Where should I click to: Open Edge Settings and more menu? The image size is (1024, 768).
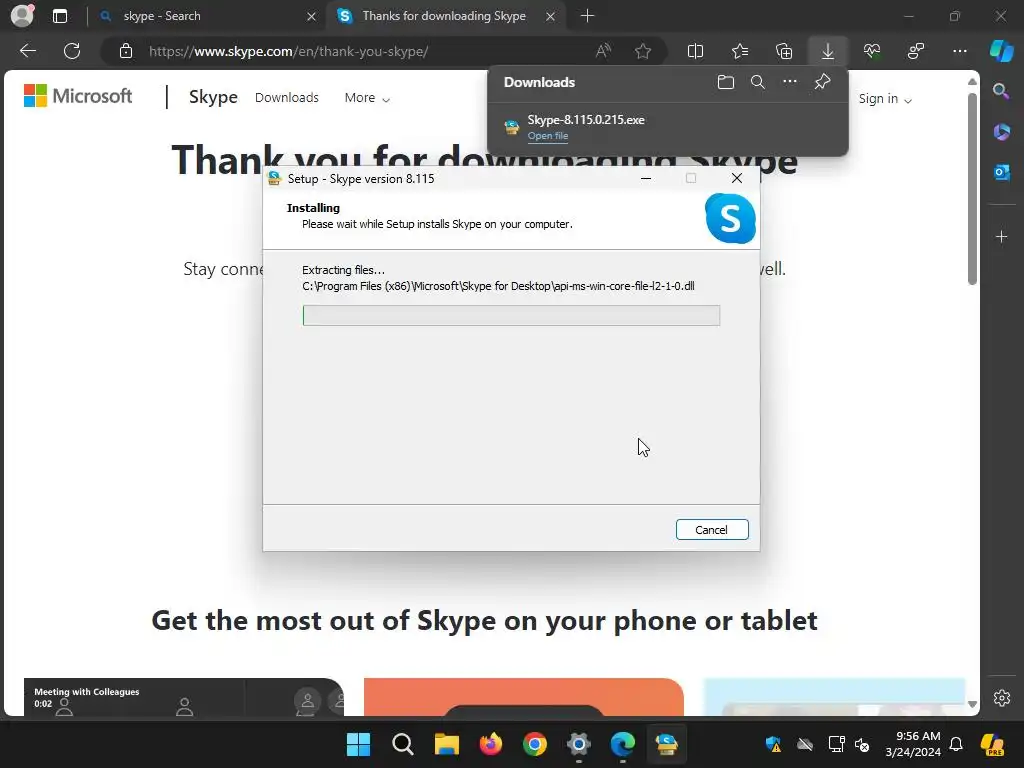tap(959, 51)
